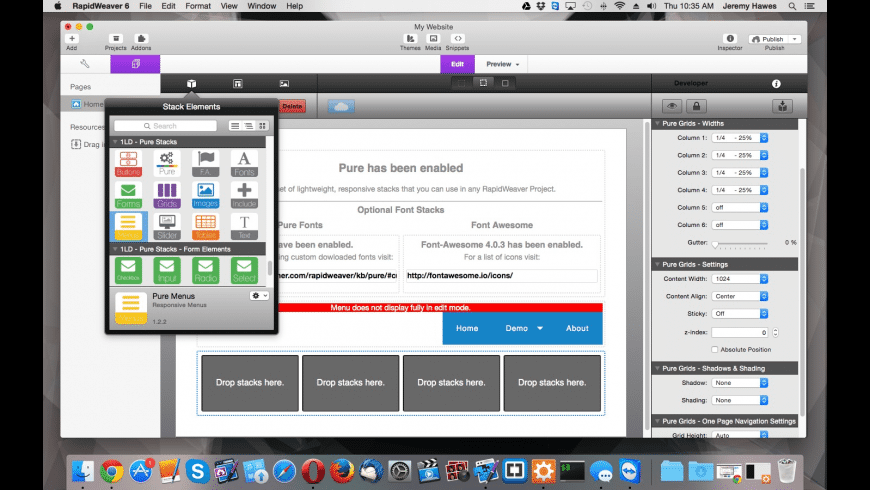Open the Media browser
Image resolution: width=870 pixels, height=490 pixels.
[433, 42]
